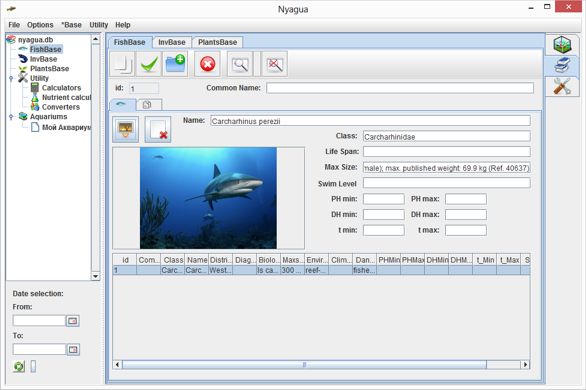The height and width of the screenshot is (390, 586).
Task: Click the folder with plus add-record icon
Action: (175, 64)
